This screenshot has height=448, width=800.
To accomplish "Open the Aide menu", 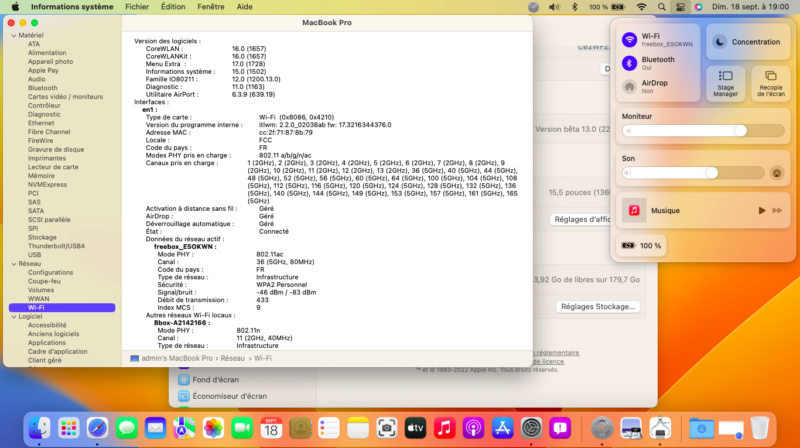I will (244, 7).
